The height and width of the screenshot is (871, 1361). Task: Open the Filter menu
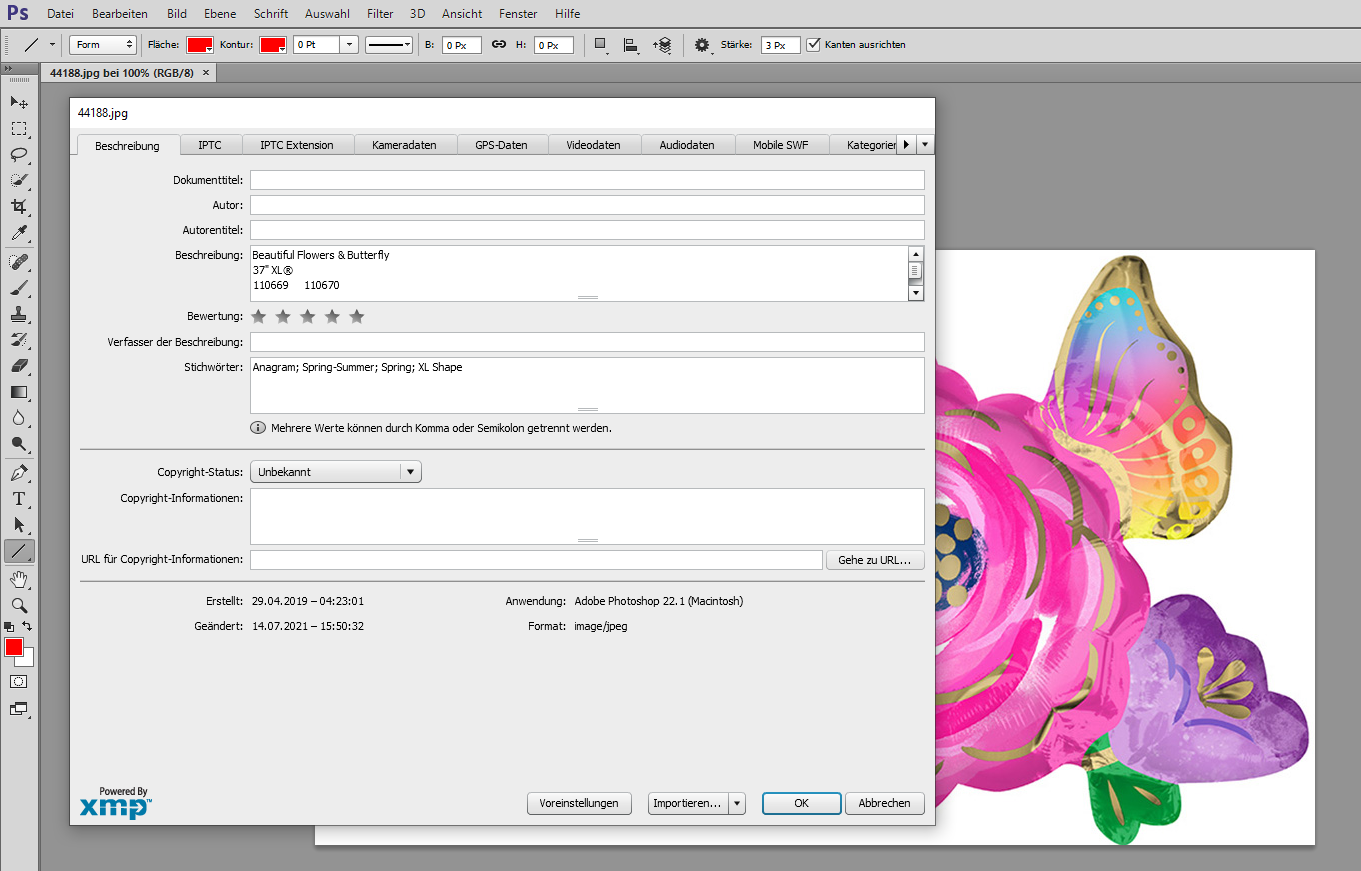tap(379, 13)
